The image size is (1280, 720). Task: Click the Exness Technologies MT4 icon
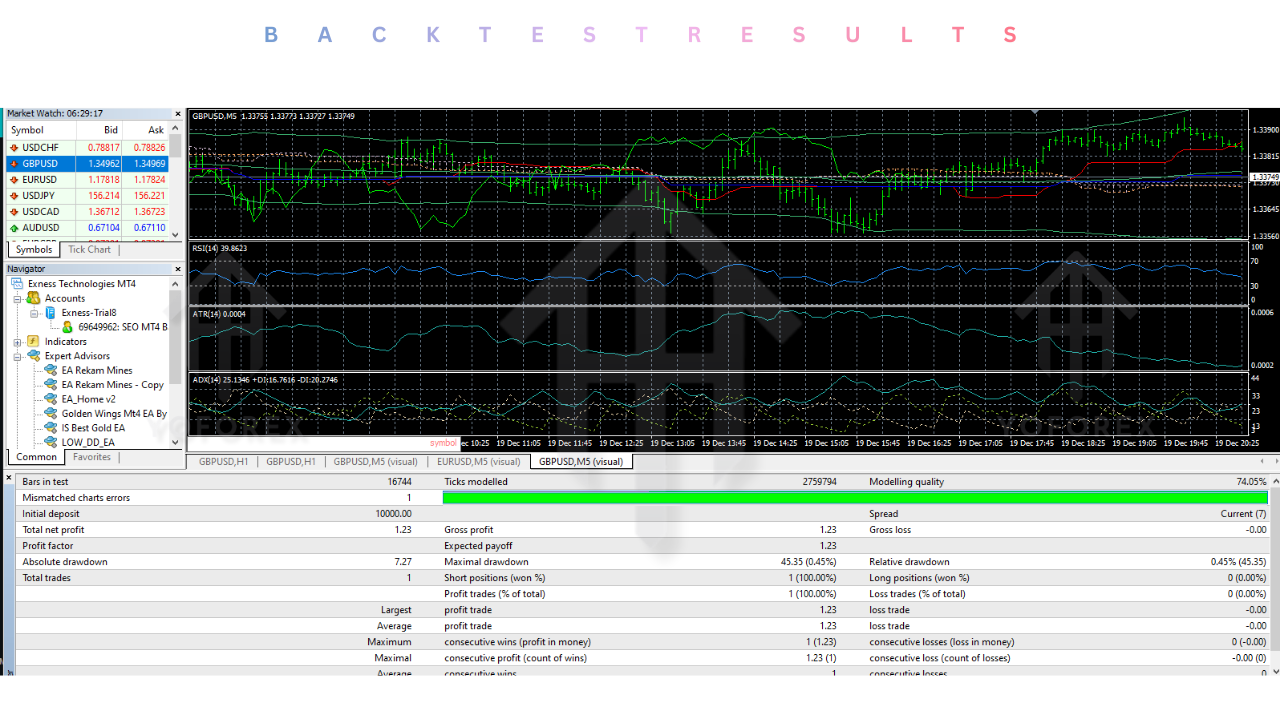[16, 283]
